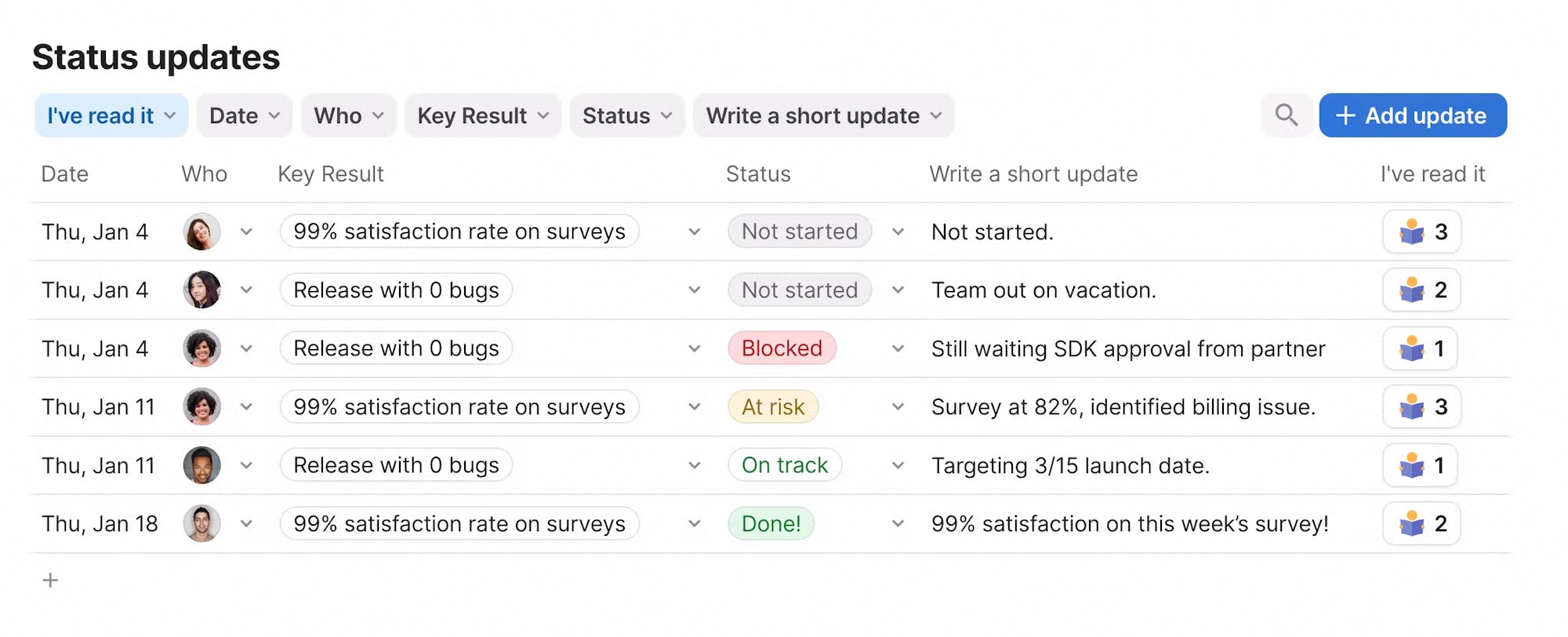The width and height of the screenshot is (1568, 637).
Task: Click avatar in first Jan 4 row
Action: click(x=201, y=231)
